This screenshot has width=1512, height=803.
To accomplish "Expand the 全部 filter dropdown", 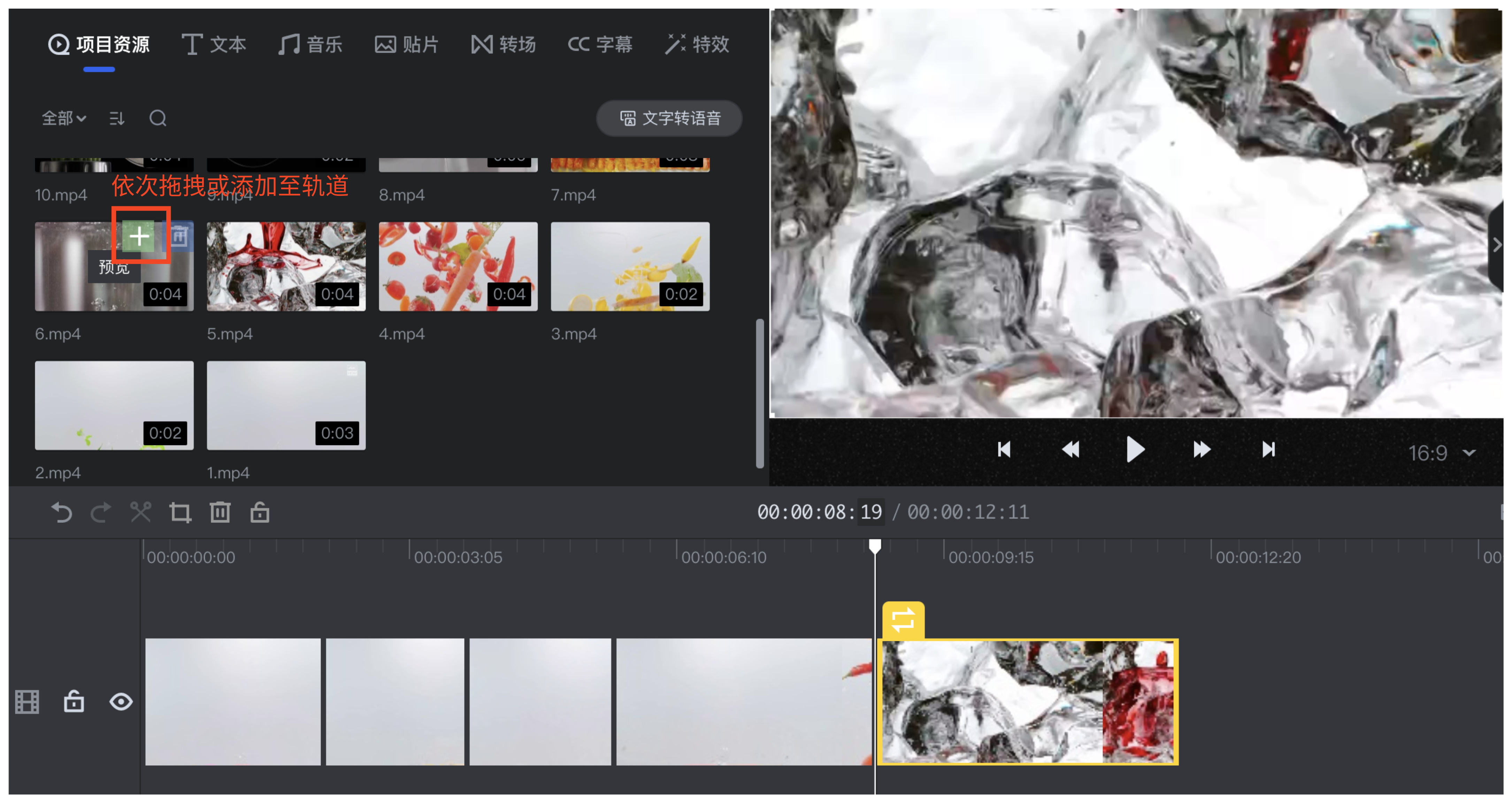I will pyautogui.click(x=64, y=118).
